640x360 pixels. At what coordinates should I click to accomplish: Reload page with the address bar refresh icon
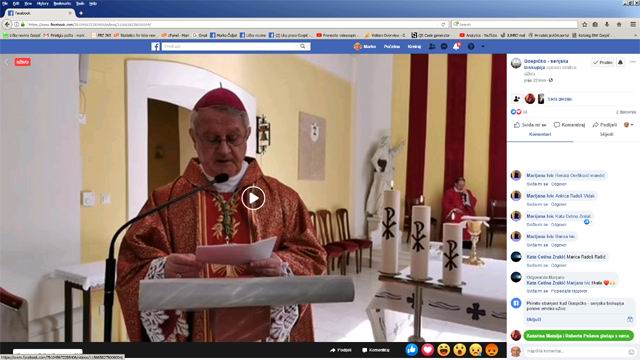pyautogui.click(x=443, y=24)
